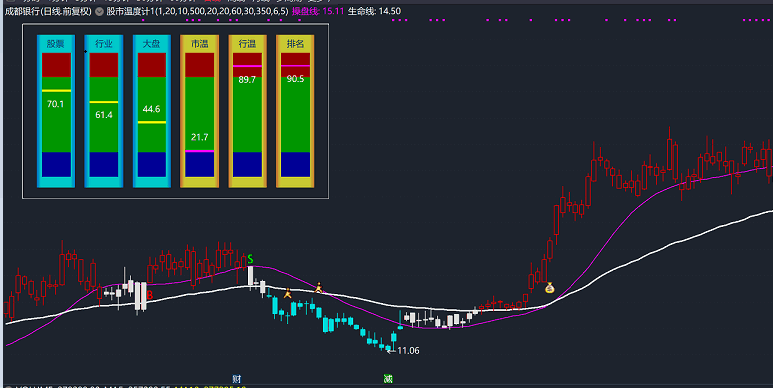Click the 大盘 thermometer header
The height and width of the screenshot is (388, 773).
[x=151, y=44]
